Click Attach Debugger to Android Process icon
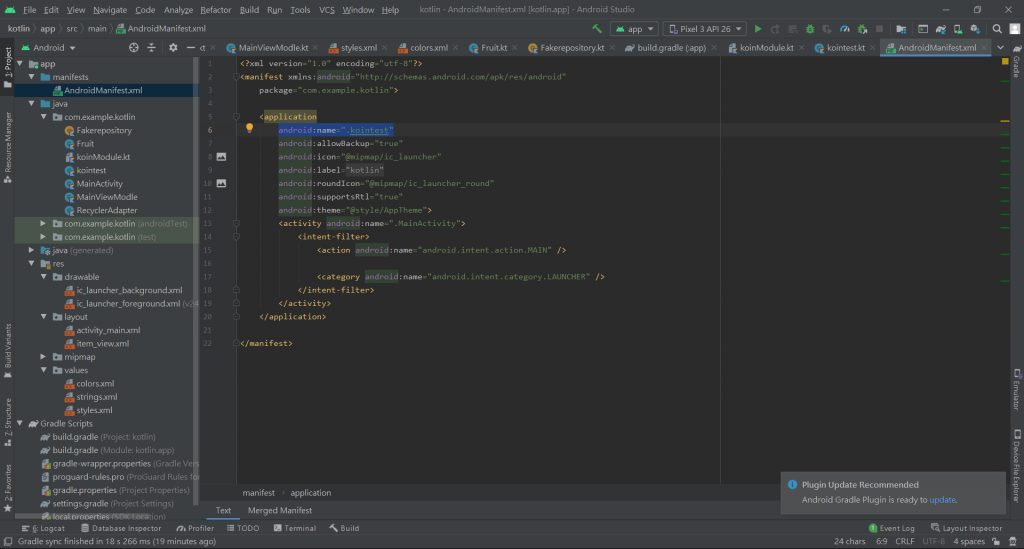Image resolution: width=1024 pixels, height=549 pixels. 862,29
